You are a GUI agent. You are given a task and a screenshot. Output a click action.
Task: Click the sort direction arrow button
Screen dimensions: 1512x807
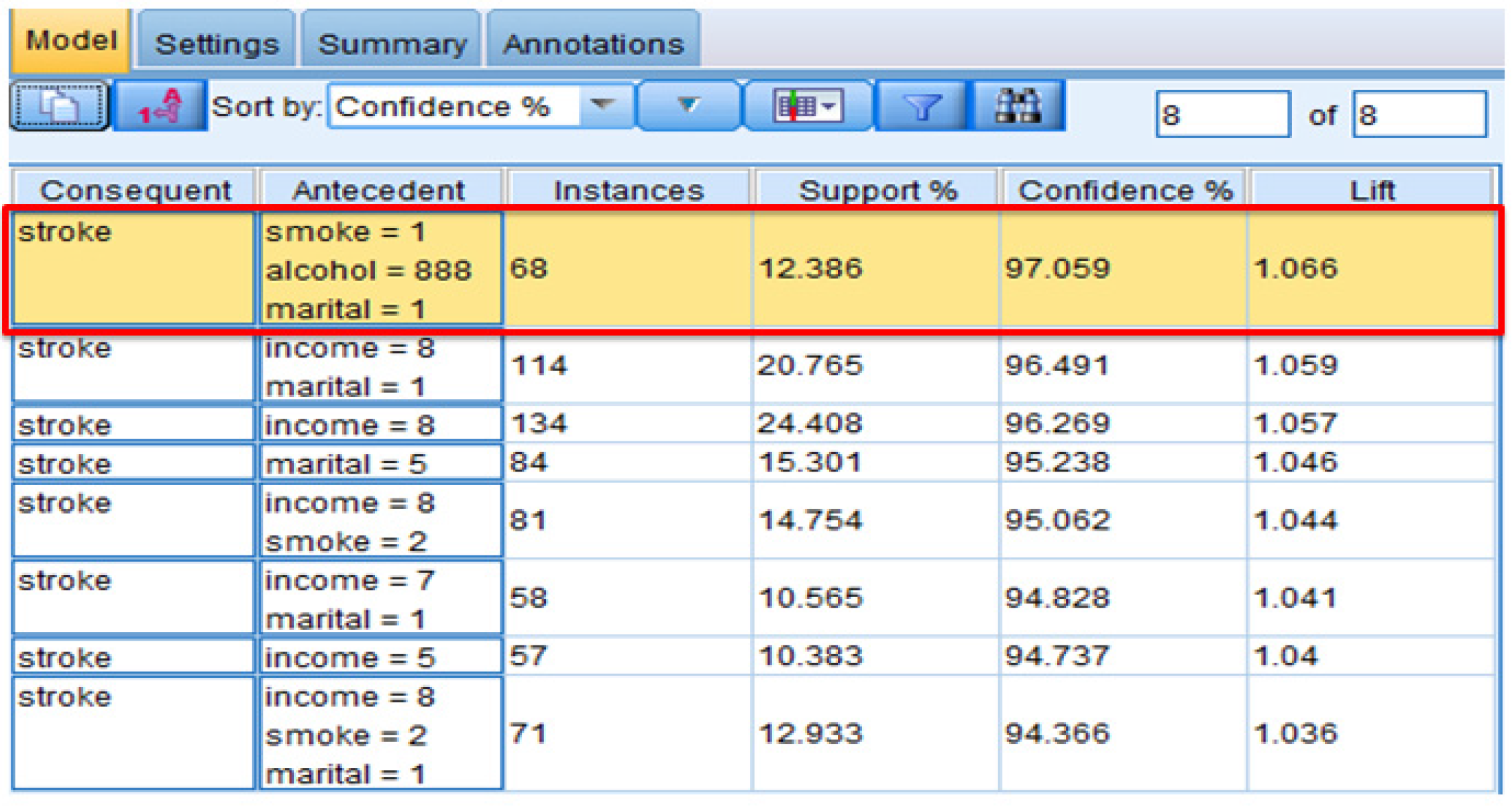(x=688, y=105)
